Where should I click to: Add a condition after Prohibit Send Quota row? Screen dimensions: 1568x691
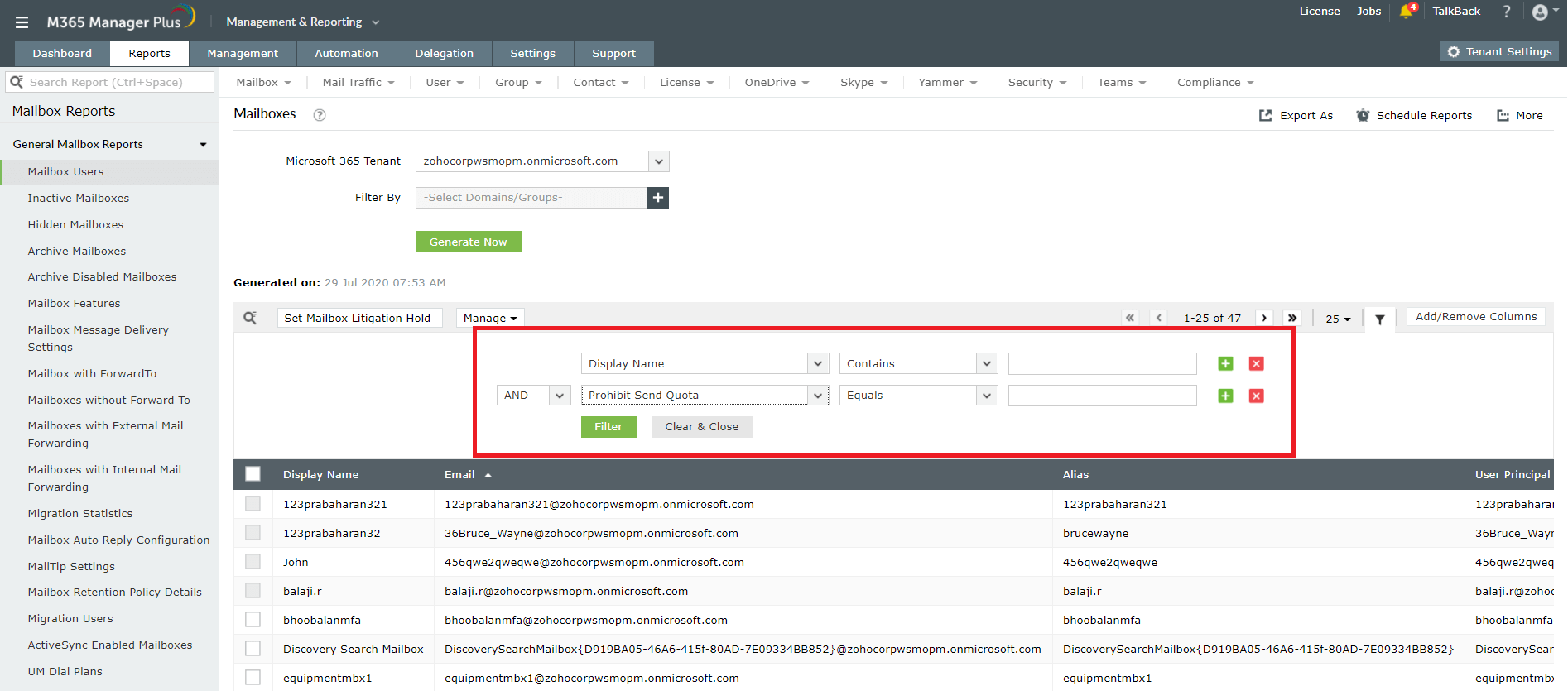point(1226,396)
